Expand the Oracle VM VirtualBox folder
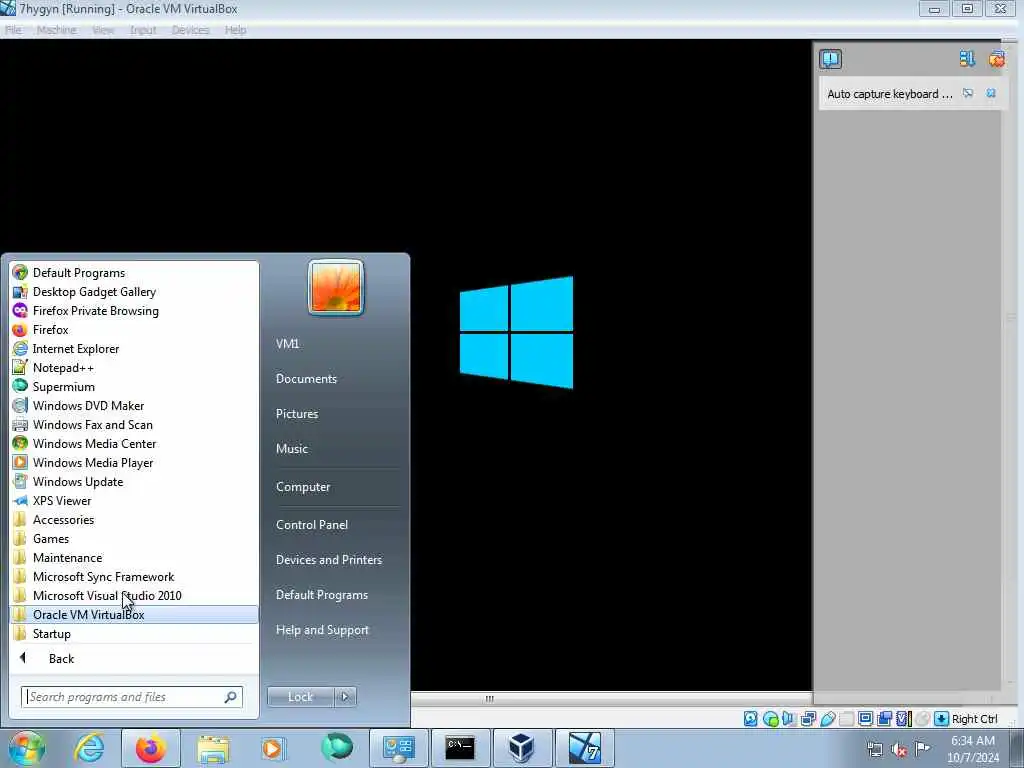Viewport: 1024px width, 768px height. [134, 615]
